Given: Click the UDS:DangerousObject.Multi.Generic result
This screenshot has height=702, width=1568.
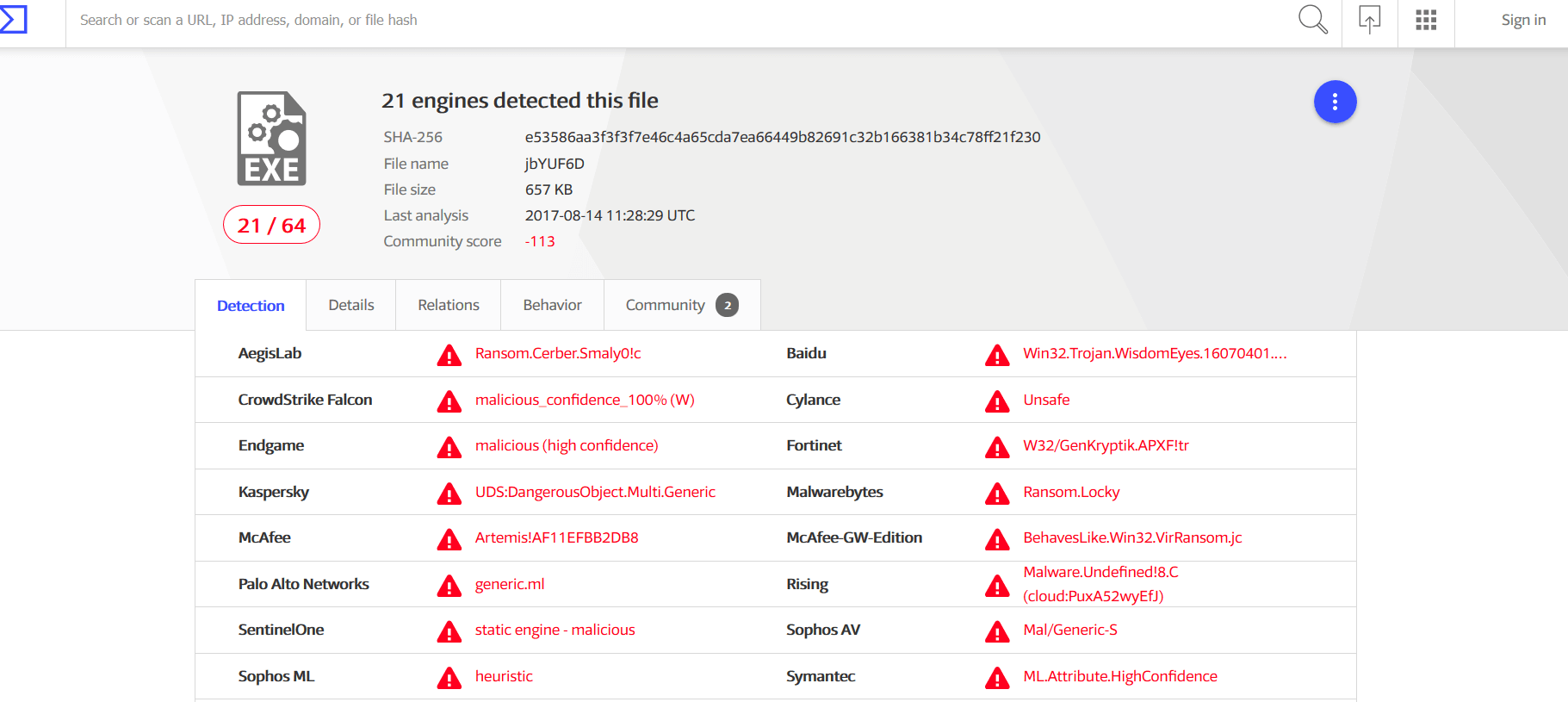Looking at the screenshot, I should pos(595,492).
